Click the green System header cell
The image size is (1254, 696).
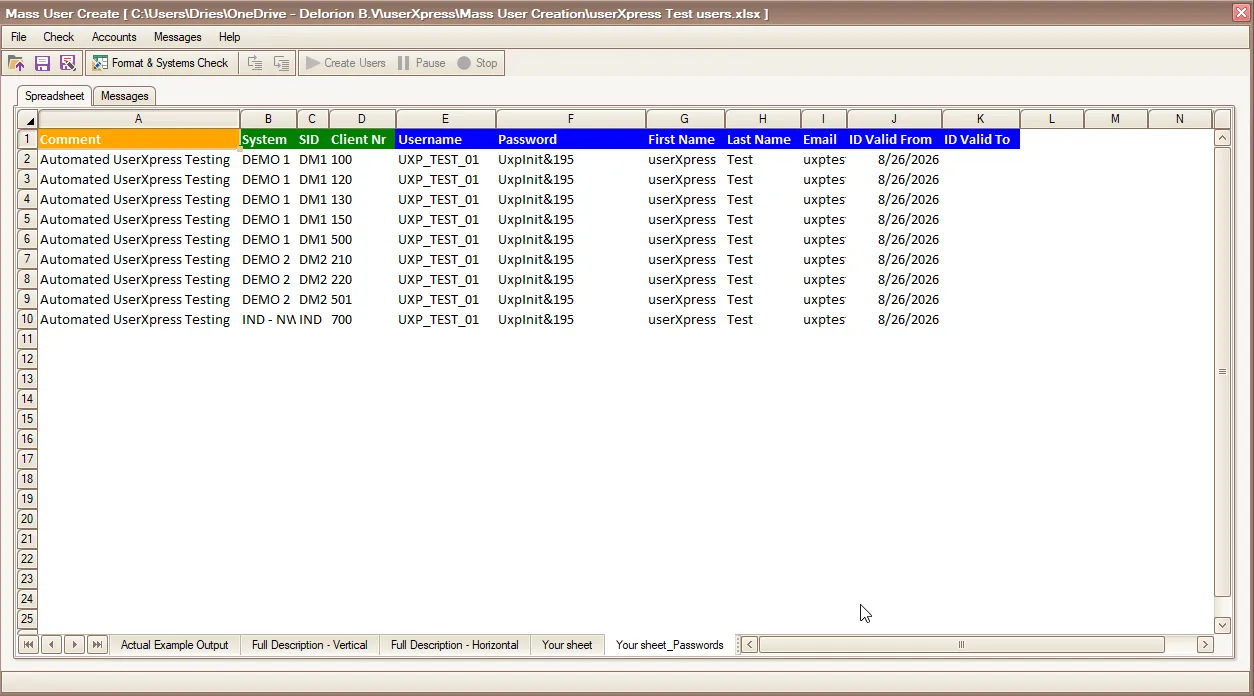[x=268, y=139]
